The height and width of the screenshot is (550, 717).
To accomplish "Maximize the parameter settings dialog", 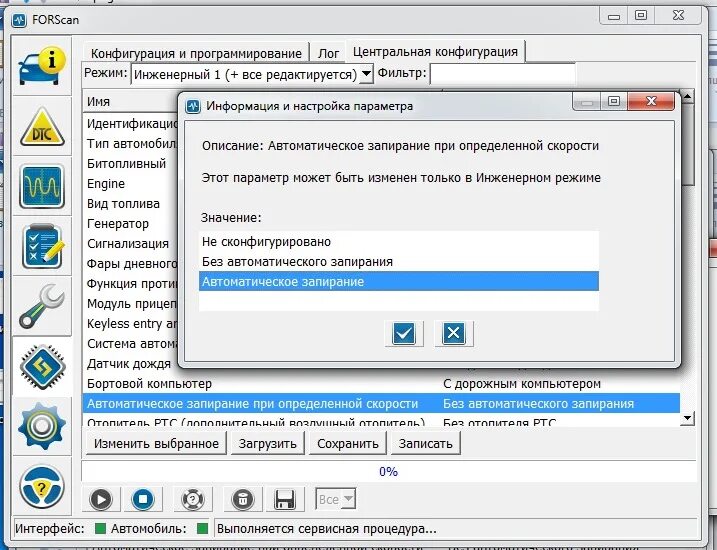I will tap(614, 101).
